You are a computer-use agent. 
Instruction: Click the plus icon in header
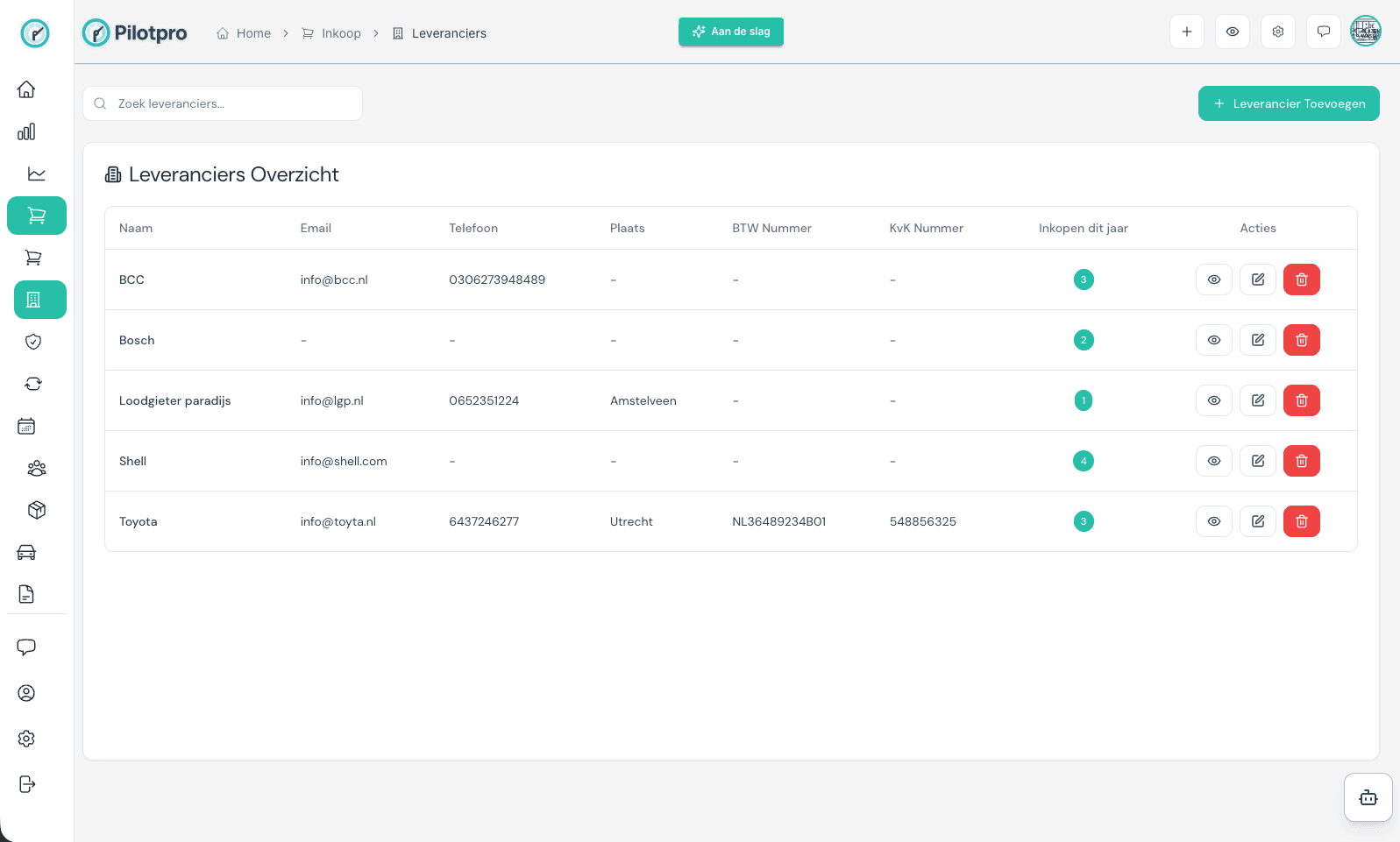click(x=1186, y=32)
